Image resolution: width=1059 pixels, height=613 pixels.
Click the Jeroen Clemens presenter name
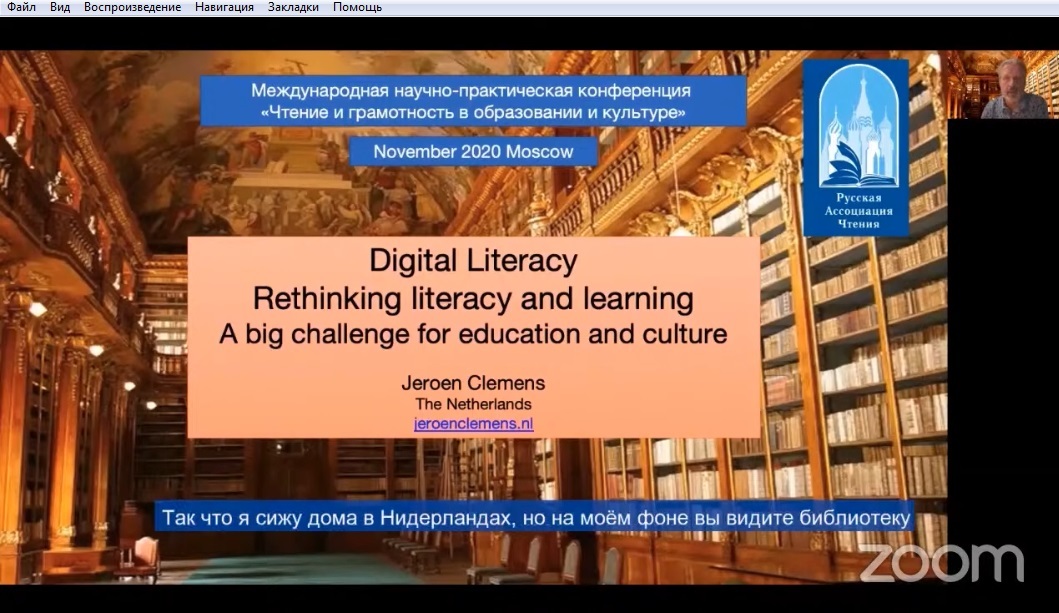(x=473, y=384)
